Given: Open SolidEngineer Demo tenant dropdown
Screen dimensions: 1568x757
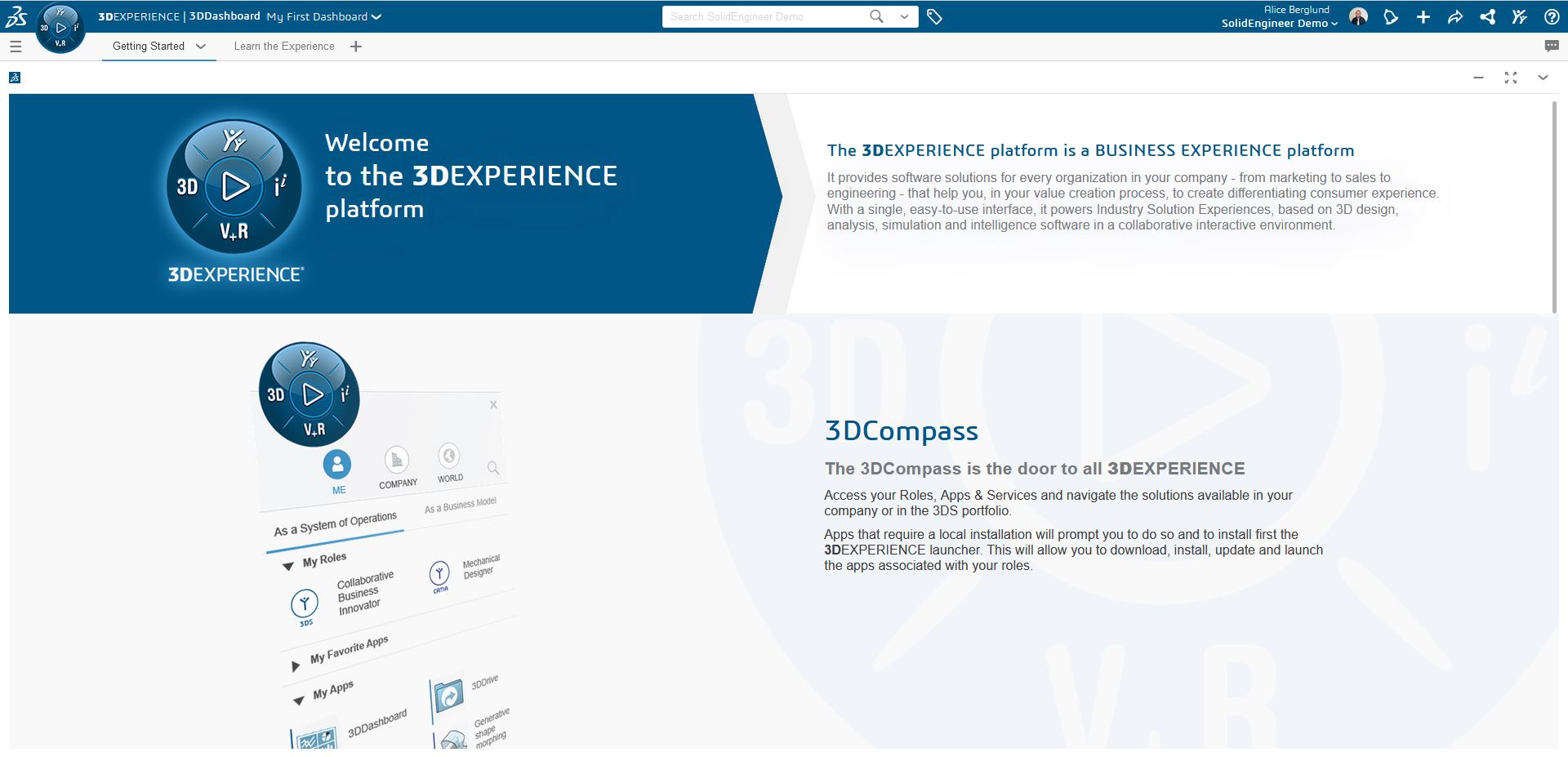Looking at the screenshot, I should pyautogui.click(x=1279, y=24).
